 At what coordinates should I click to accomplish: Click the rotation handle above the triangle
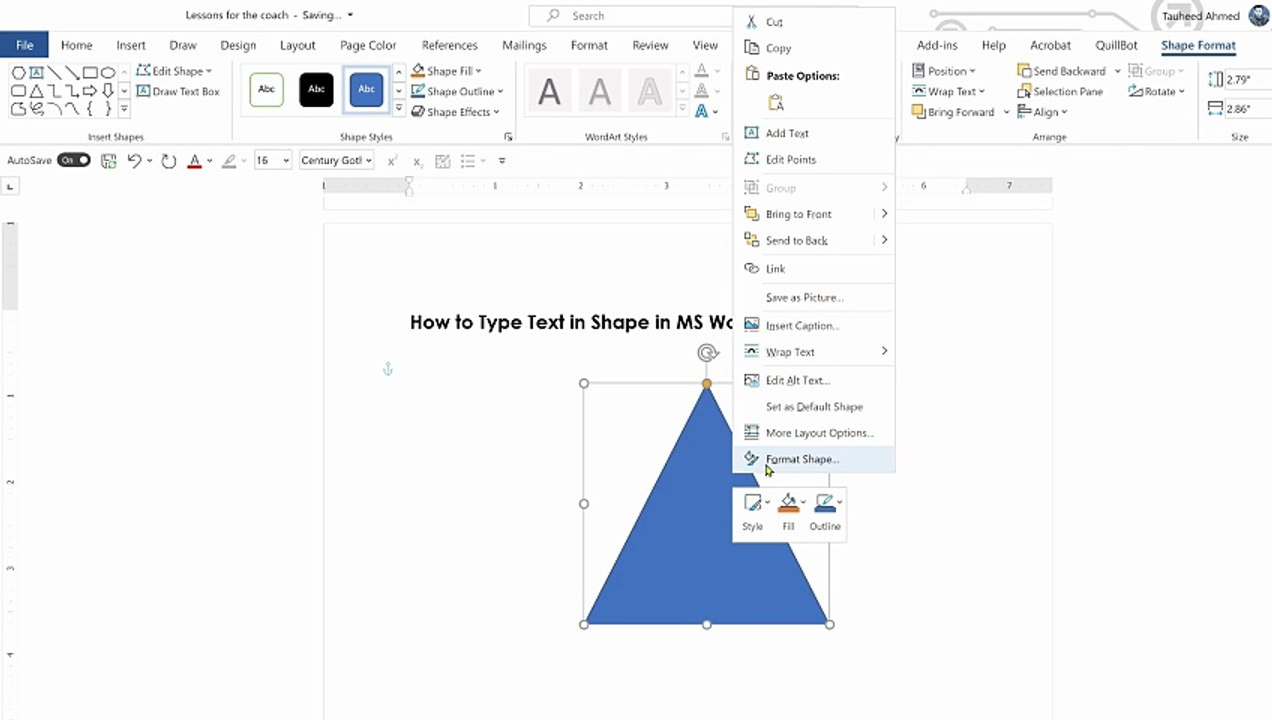(707, 352)
